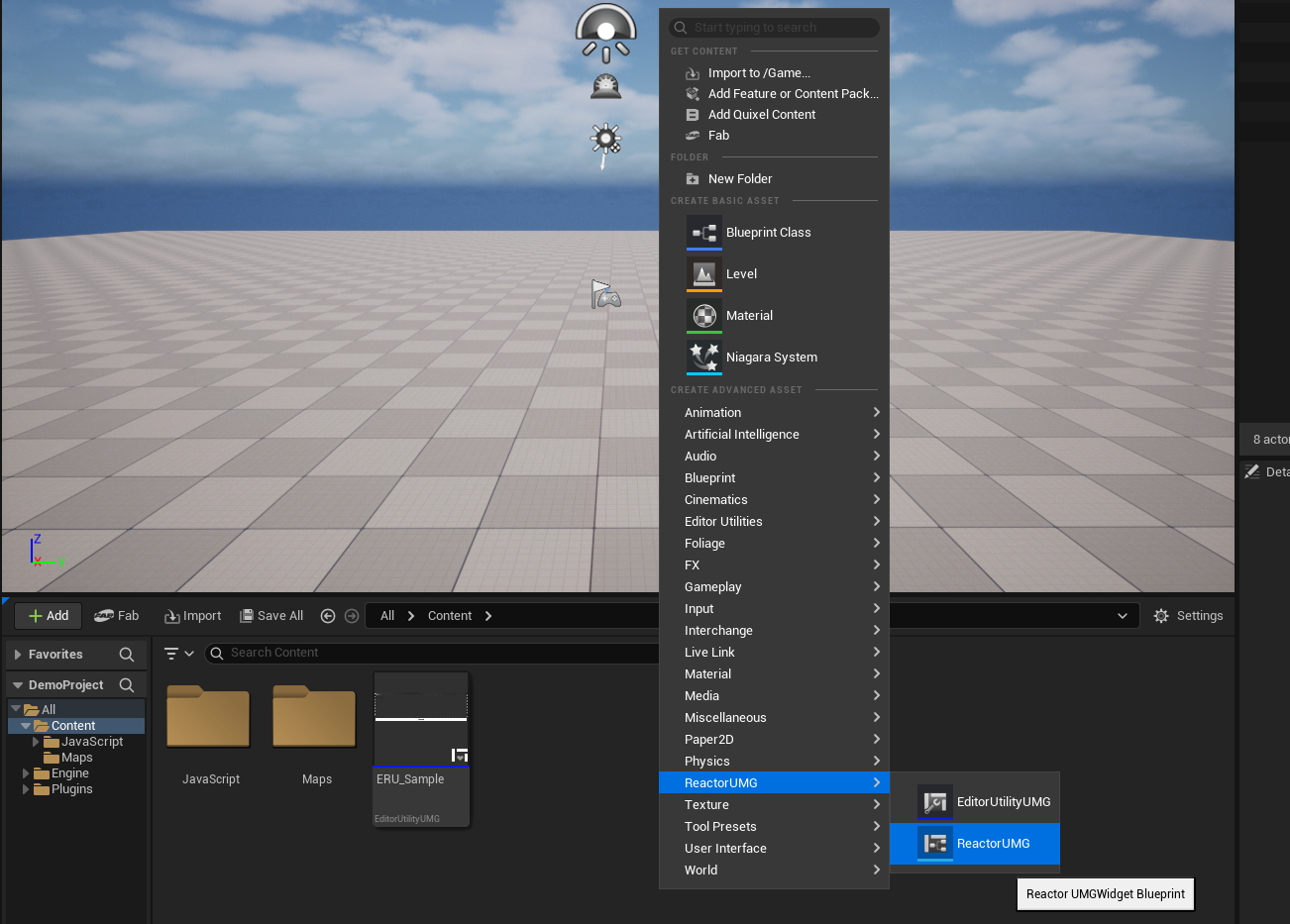Click the New Folder icon
The image size is (1290, 924).
(693, 179)
